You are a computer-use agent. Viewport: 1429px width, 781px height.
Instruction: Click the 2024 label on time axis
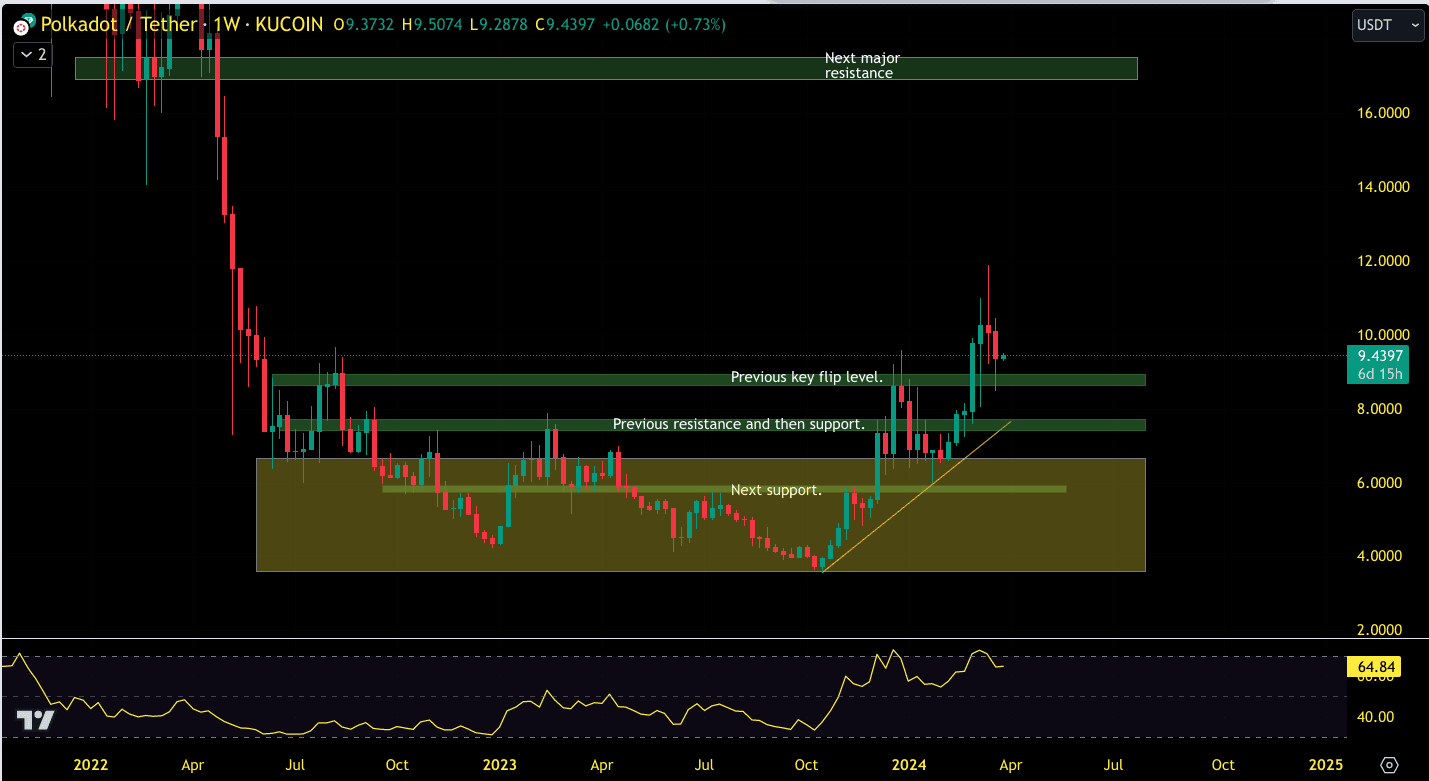[x=907, y=765]
